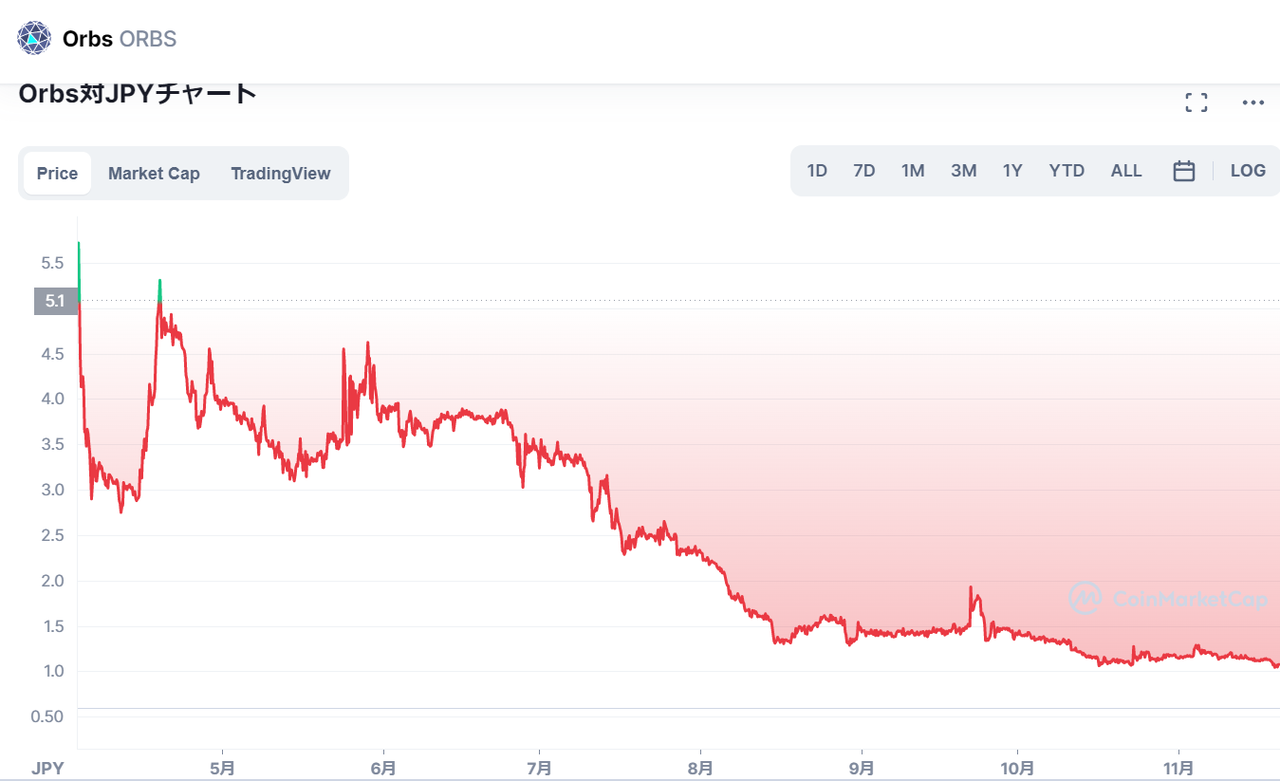Click the 3.5 y-axis label
Viewport: 1280px width, 781px height.
pos(53,444)
